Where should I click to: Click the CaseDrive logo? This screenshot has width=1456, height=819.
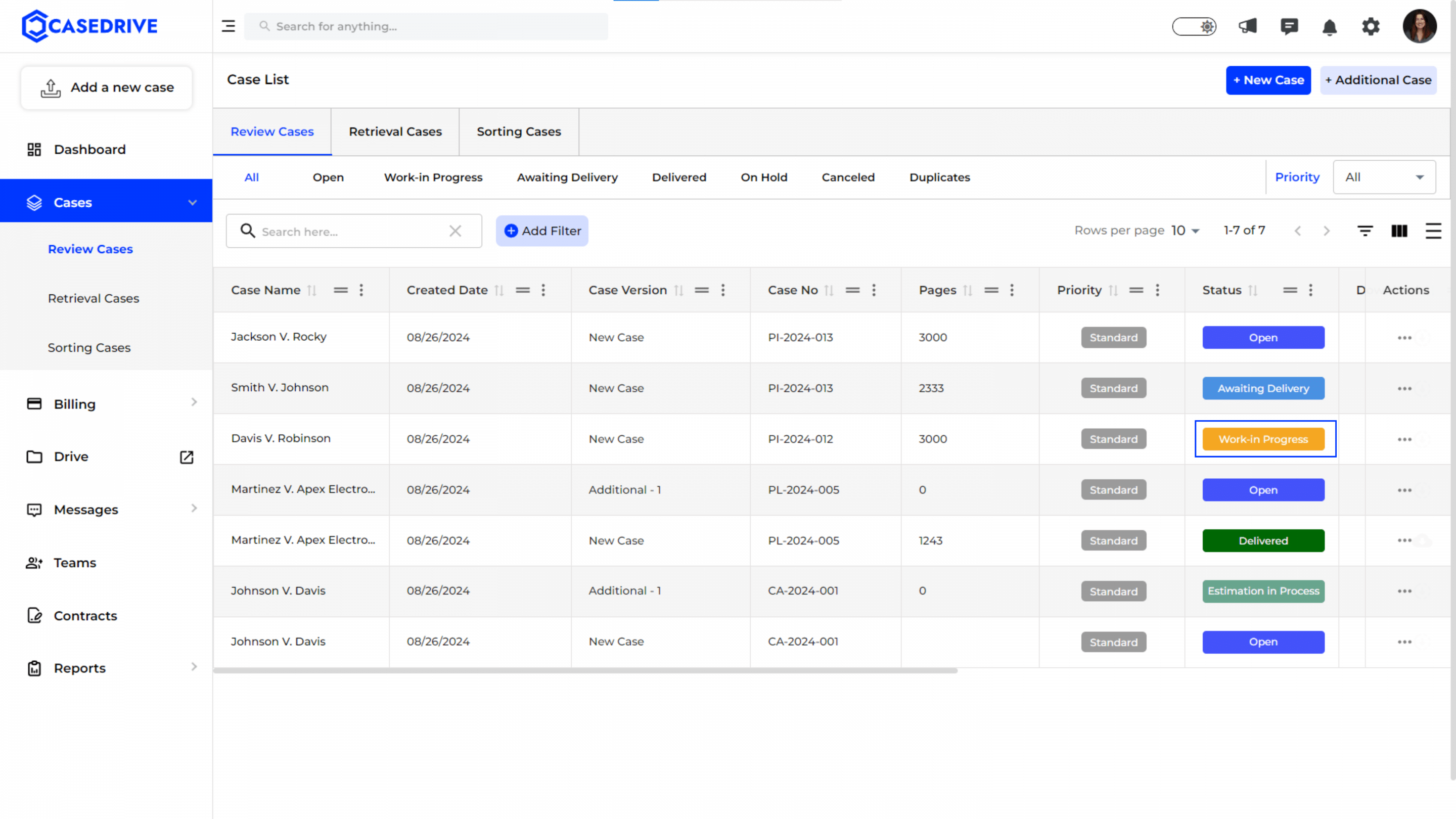(90, 25)
